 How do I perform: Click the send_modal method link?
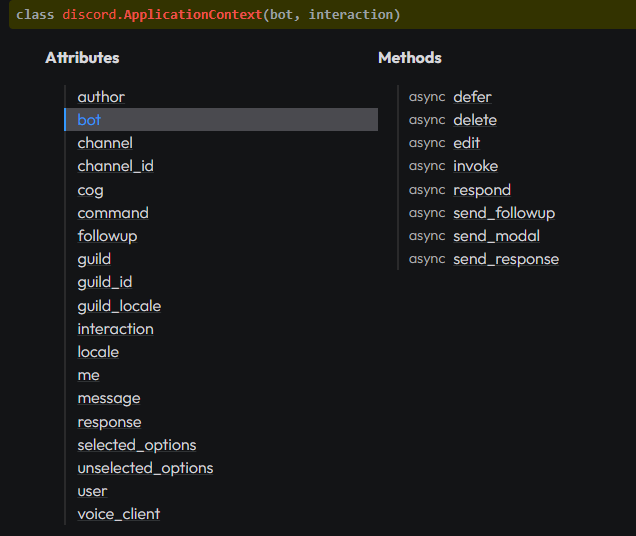tap(496, 236)
